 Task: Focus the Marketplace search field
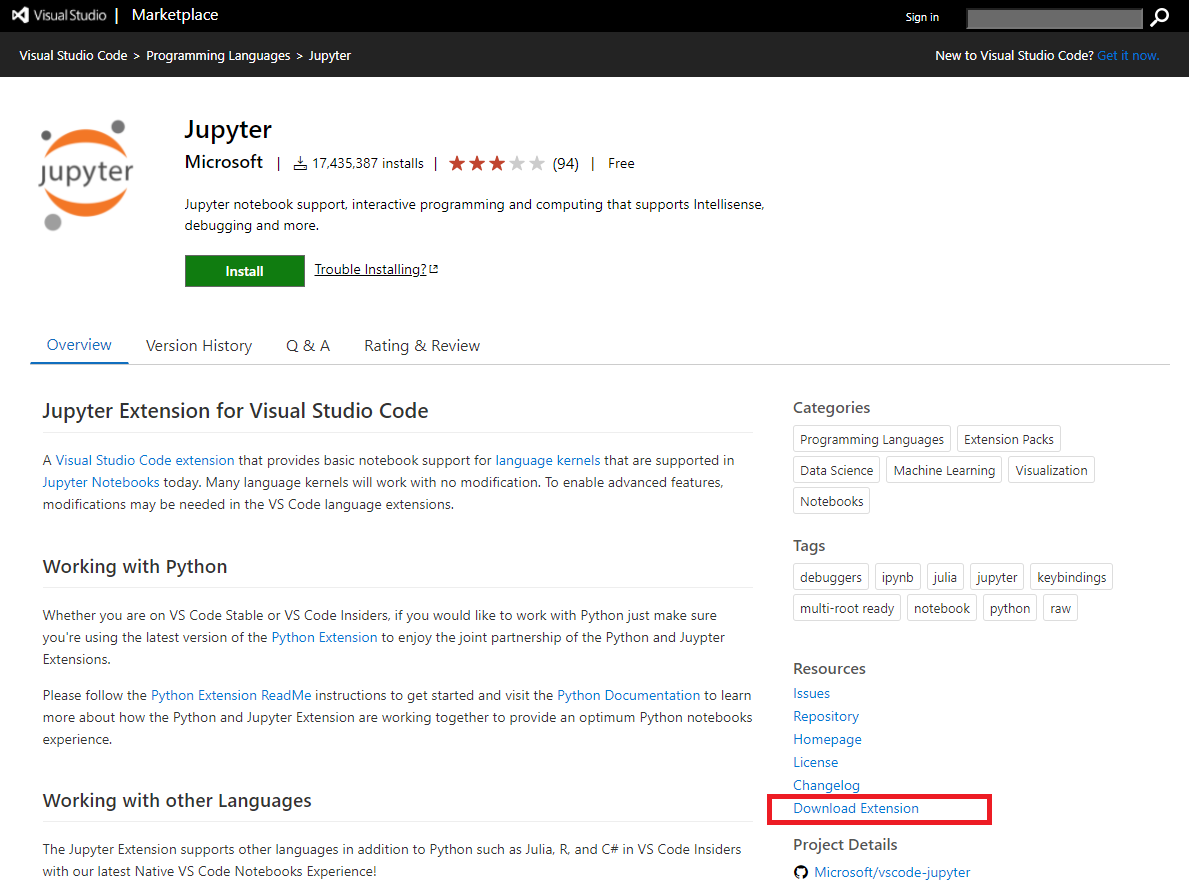[1055, 18]
